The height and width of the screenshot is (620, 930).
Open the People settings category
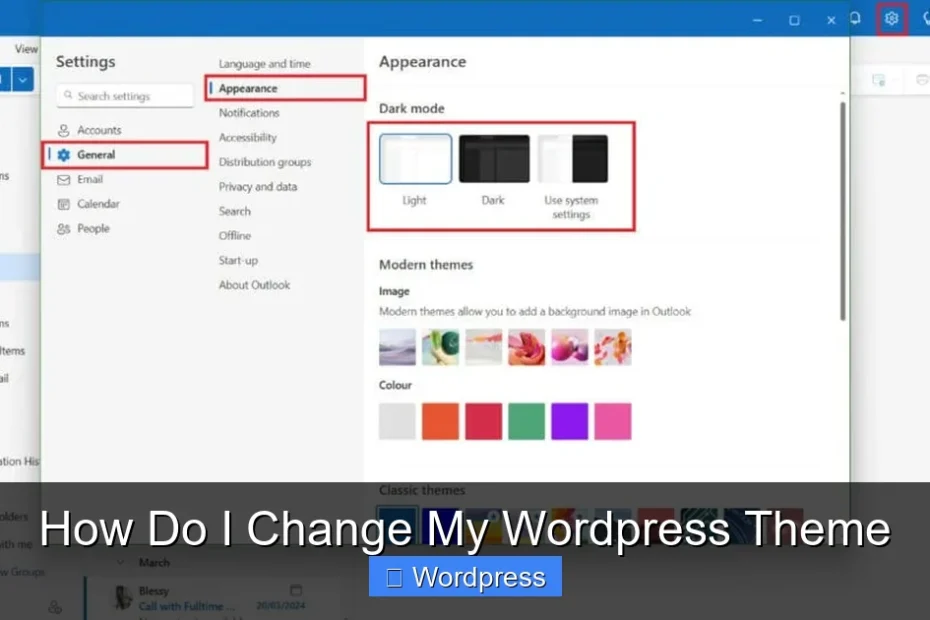coord(125,228)
